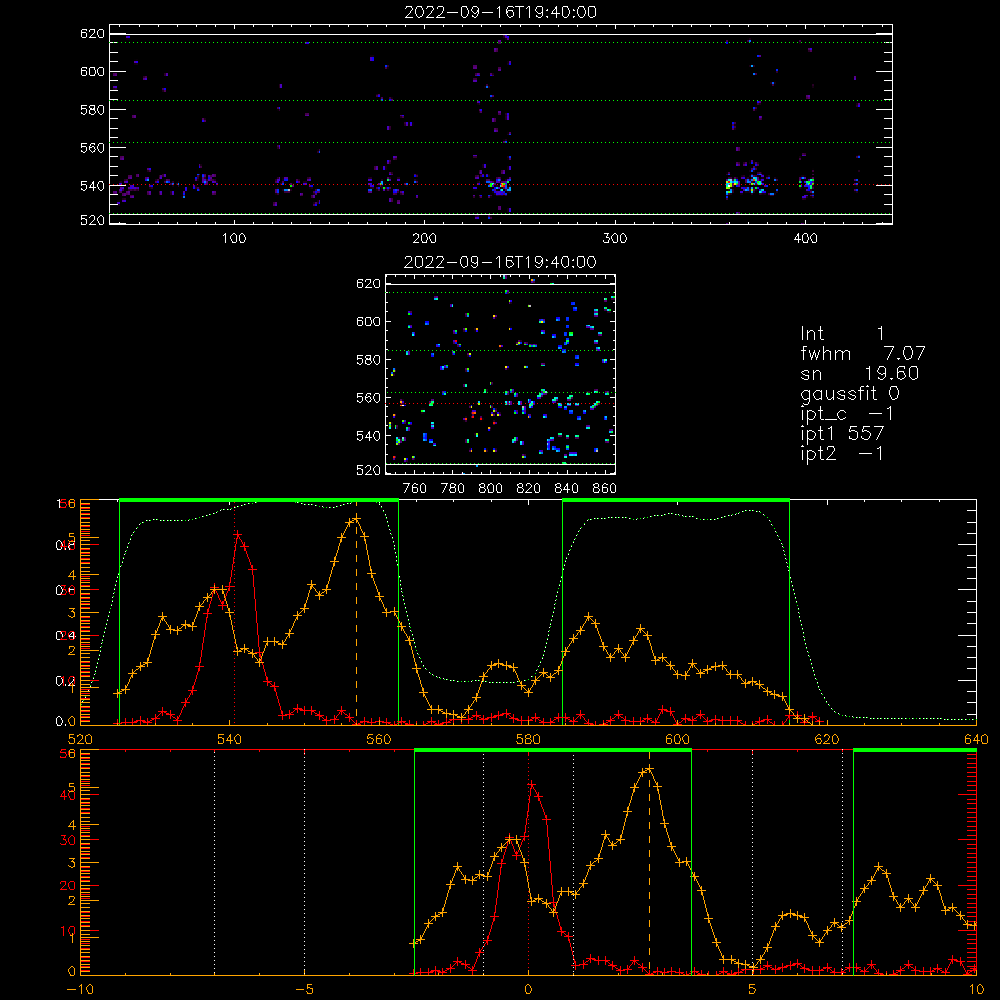
Task: Click x-axis label 10 on the bottom plot
Action: click(976, 989)
